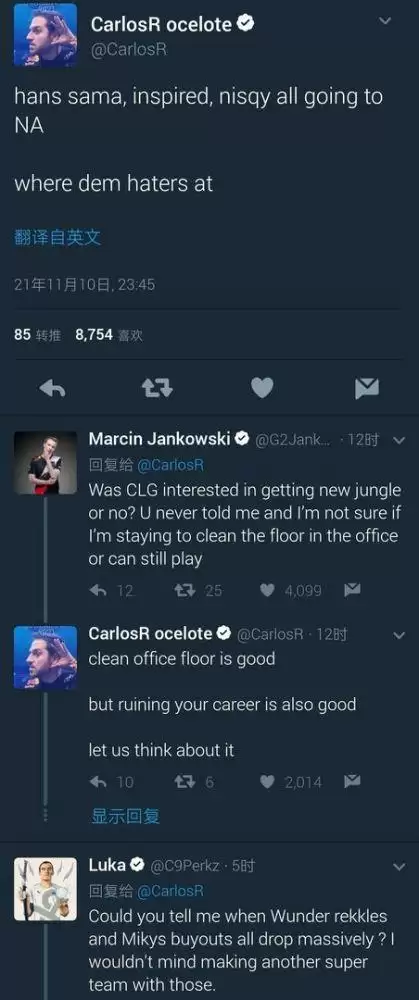Open @CarlosR mention in Marcin's reply

170,465
